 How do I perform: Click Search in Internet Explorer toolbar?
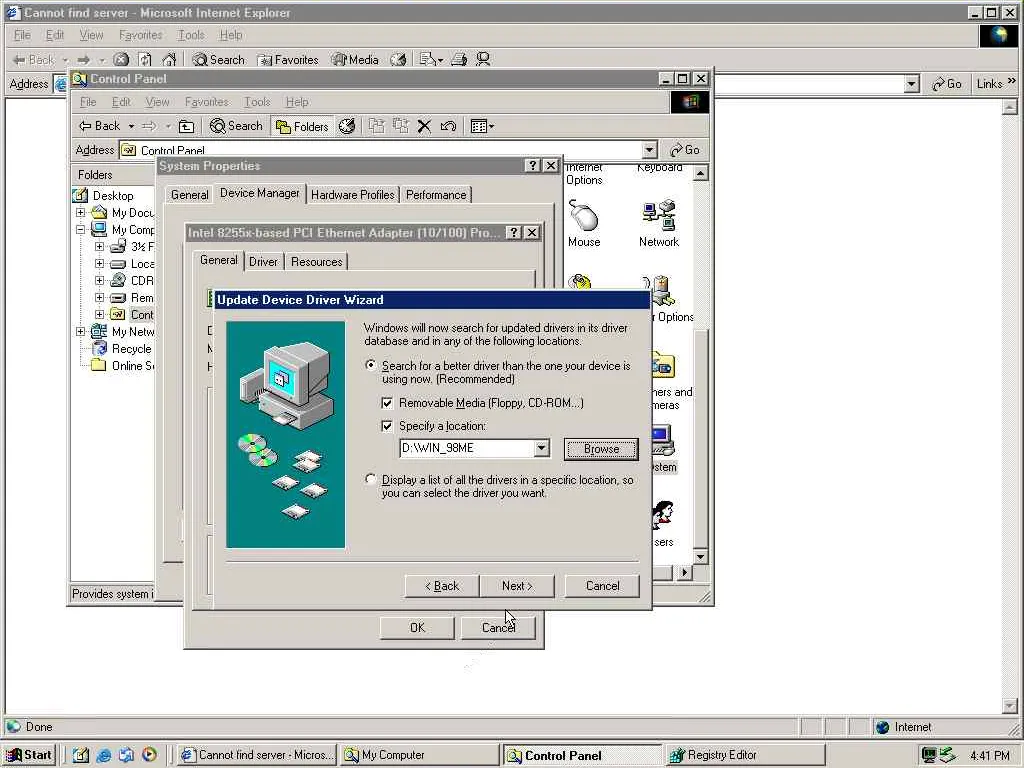[x=219, y=59]
